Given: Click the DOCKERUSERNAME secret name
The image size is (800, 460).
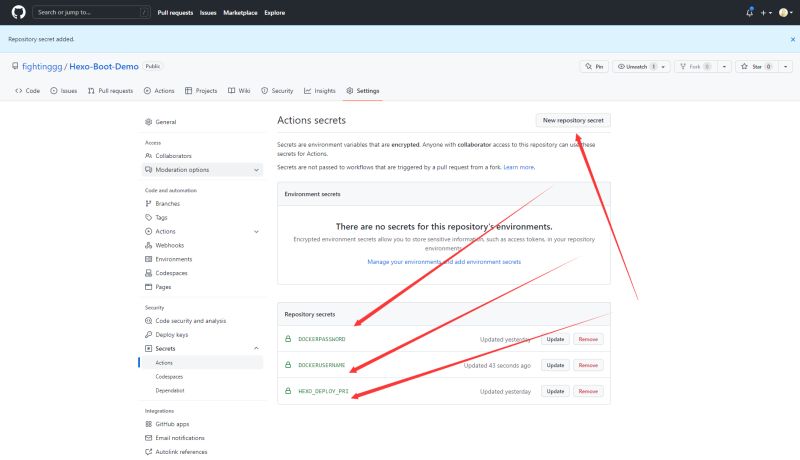Looking at the screenshot, I should point(321,365).
